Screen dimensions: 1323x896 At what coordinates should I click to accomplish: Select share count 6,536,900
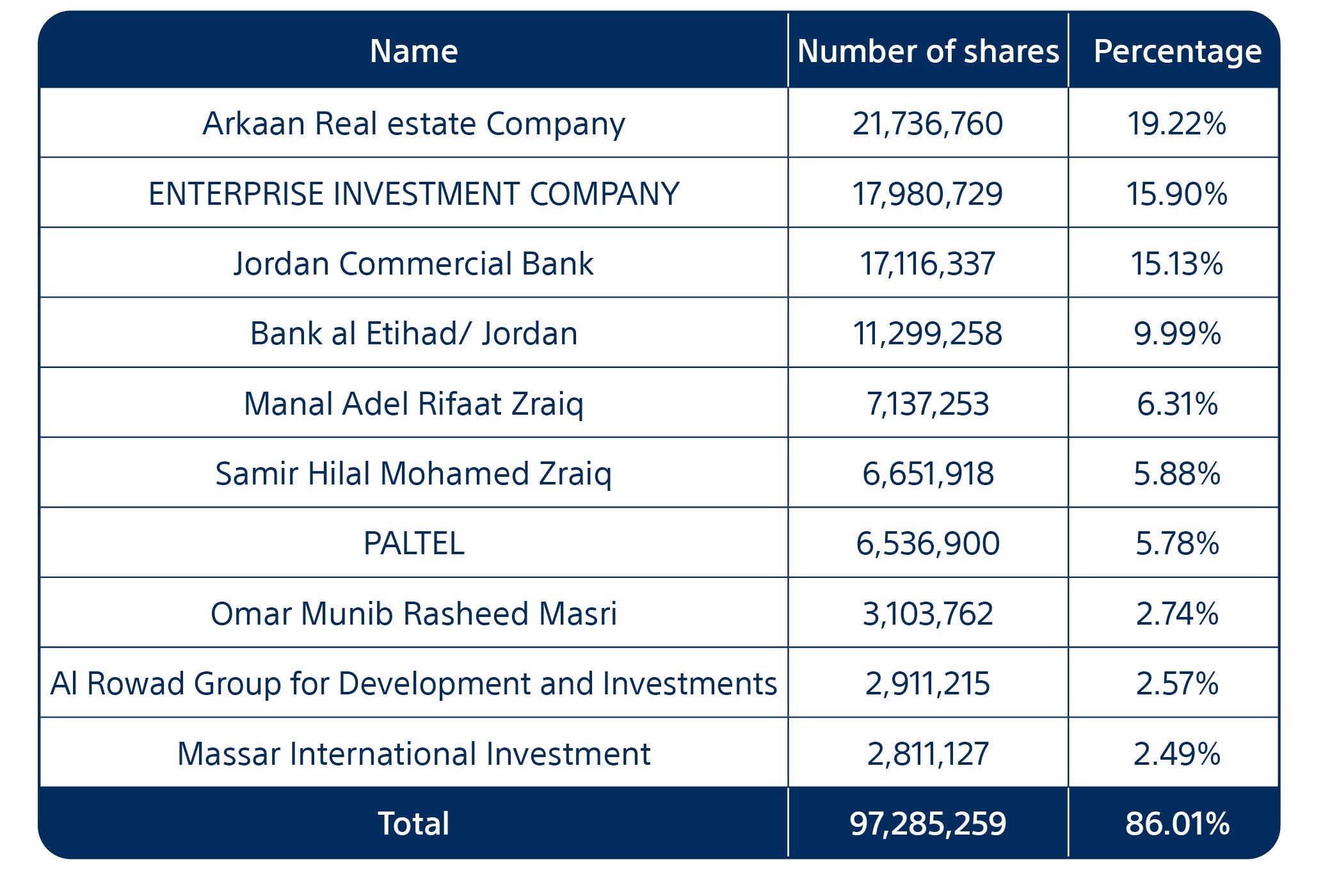(927, 543)
